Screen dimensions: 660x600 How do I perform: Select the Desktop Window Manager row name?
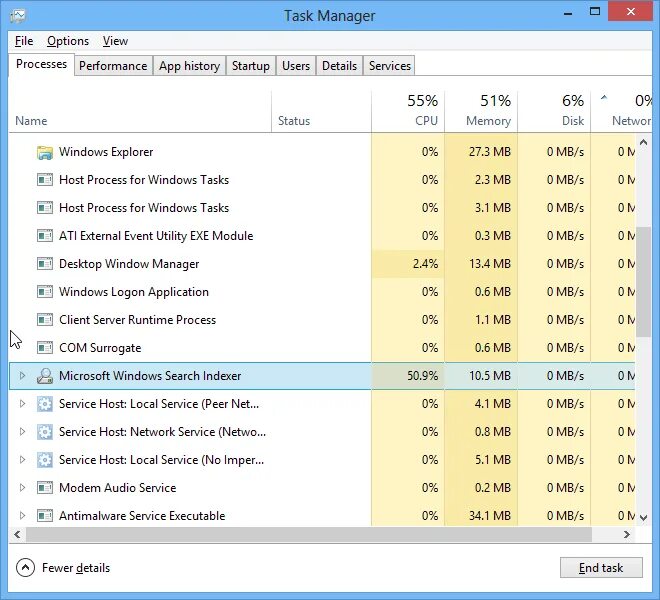tap(129, 264)
